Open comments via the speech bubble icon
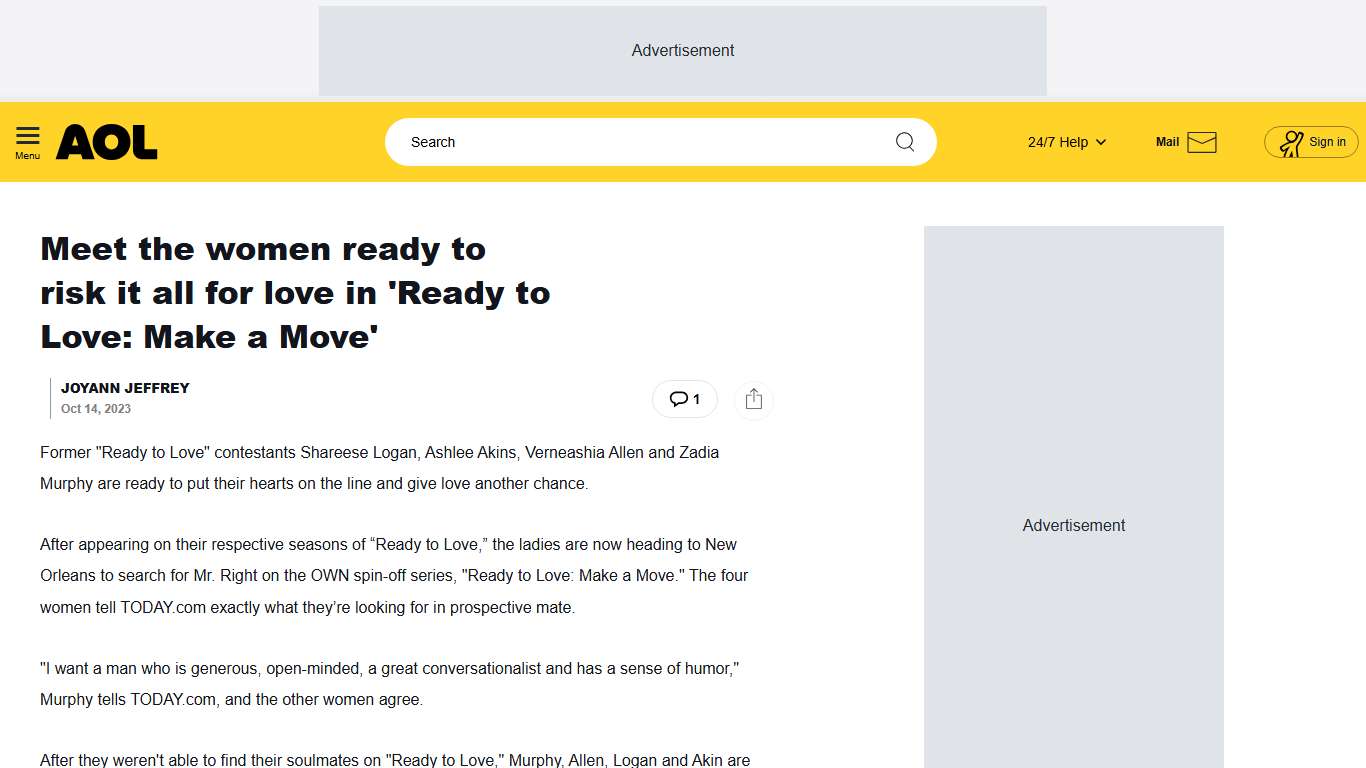 (x=678, y=398)
